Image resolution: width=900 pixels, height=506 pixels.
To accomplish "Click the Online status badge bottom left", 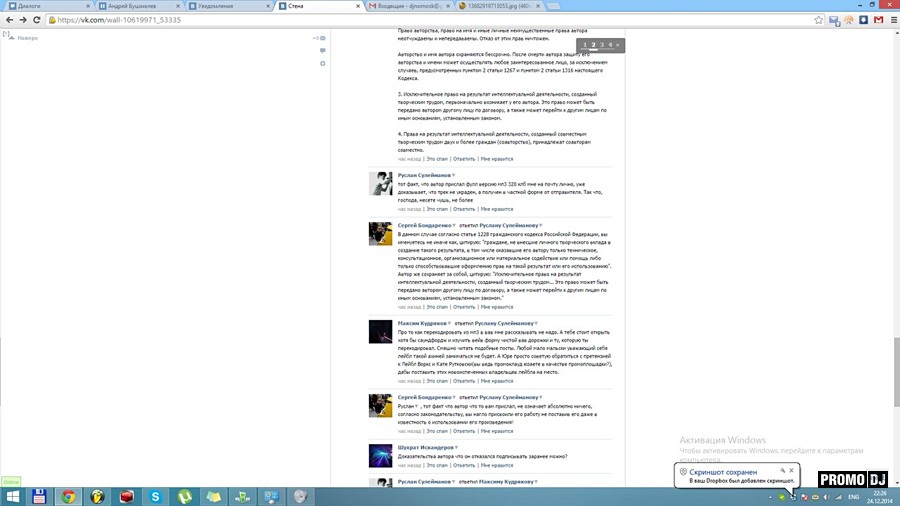I will pyautogui.click(x=11, y=481).
